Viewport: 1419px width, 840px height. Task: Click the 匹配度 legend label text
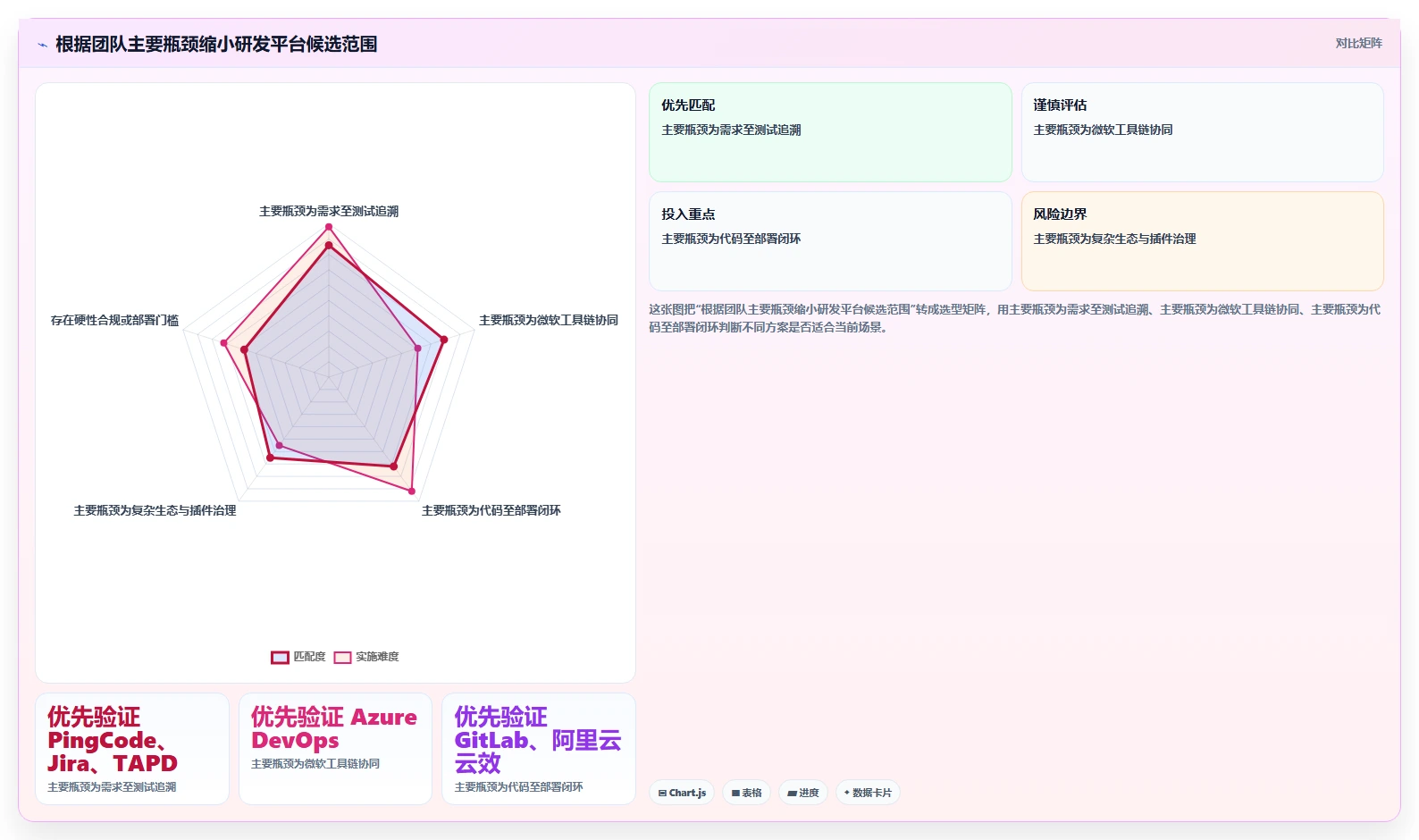[x=309, y=657]
